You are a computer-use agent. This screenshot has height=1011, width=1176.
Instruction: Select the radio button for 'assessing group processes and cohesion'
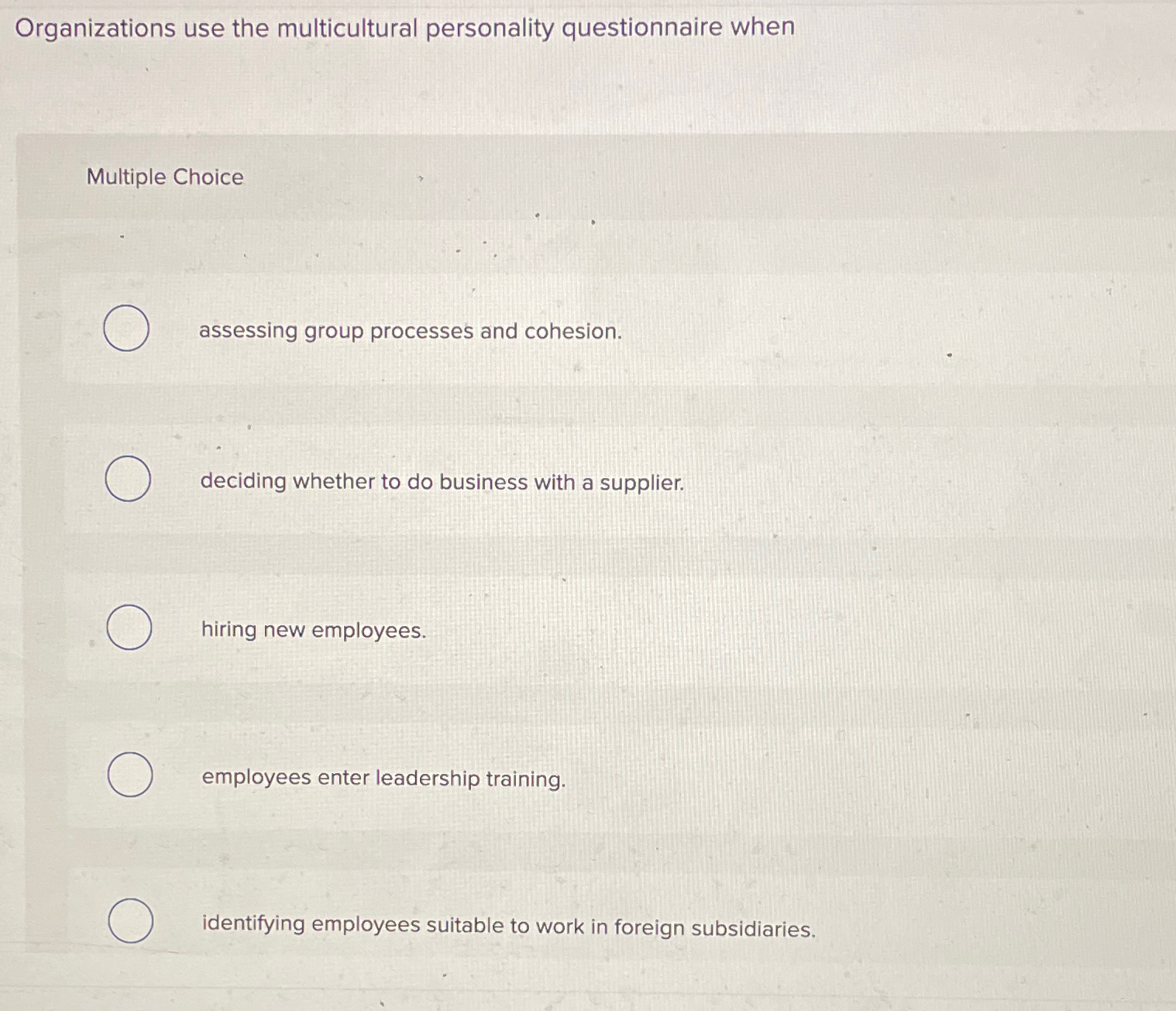[x=128, y=329]
